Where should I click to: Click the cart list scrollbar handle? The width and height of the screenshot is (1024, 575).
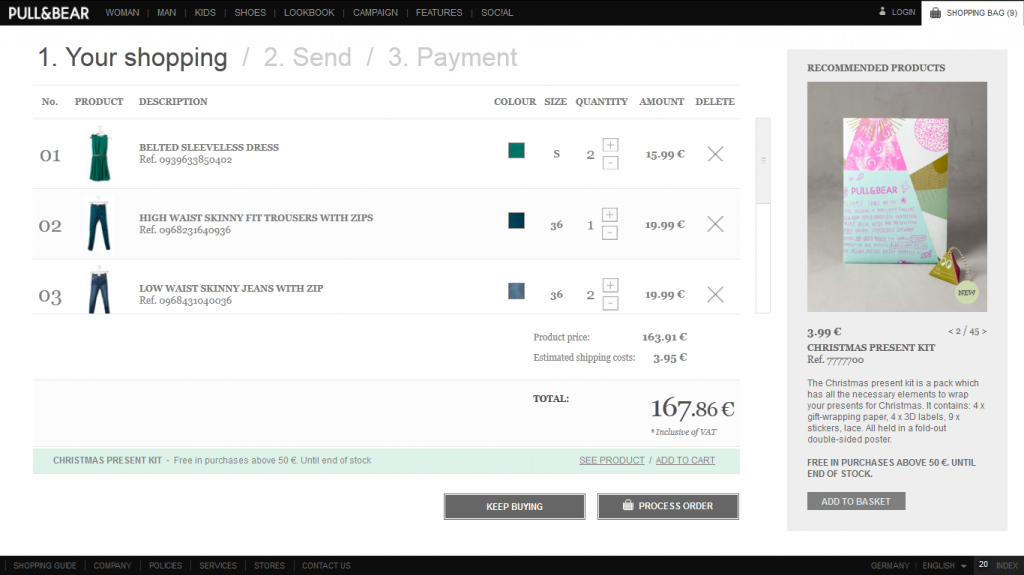[763, 160]
